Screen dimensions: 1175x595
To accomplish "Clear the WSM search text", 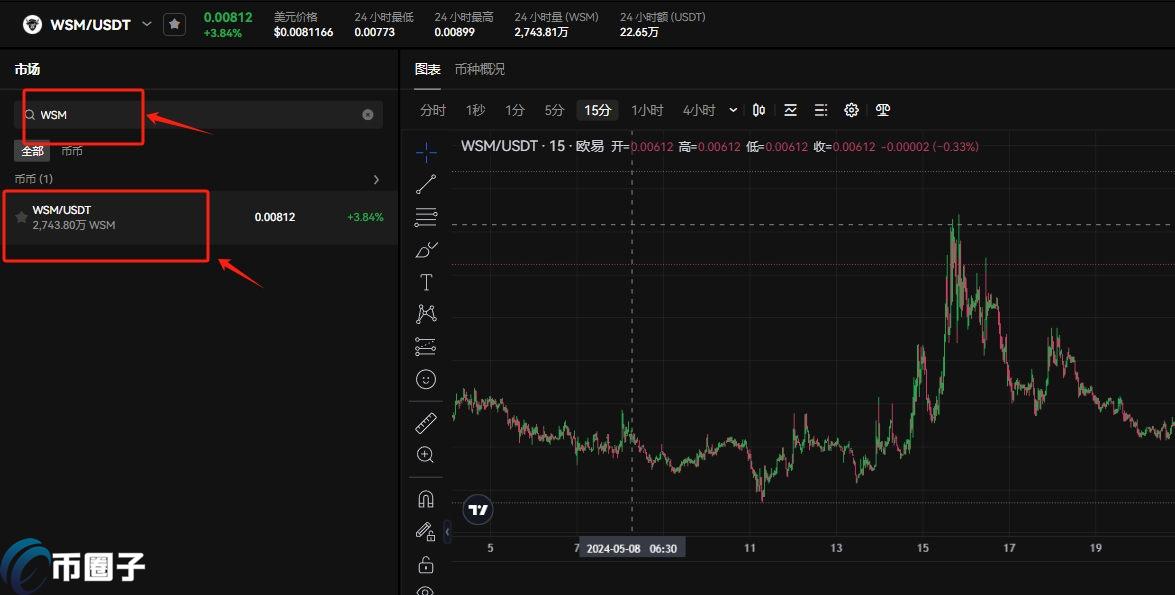I will tap(367, 115).
